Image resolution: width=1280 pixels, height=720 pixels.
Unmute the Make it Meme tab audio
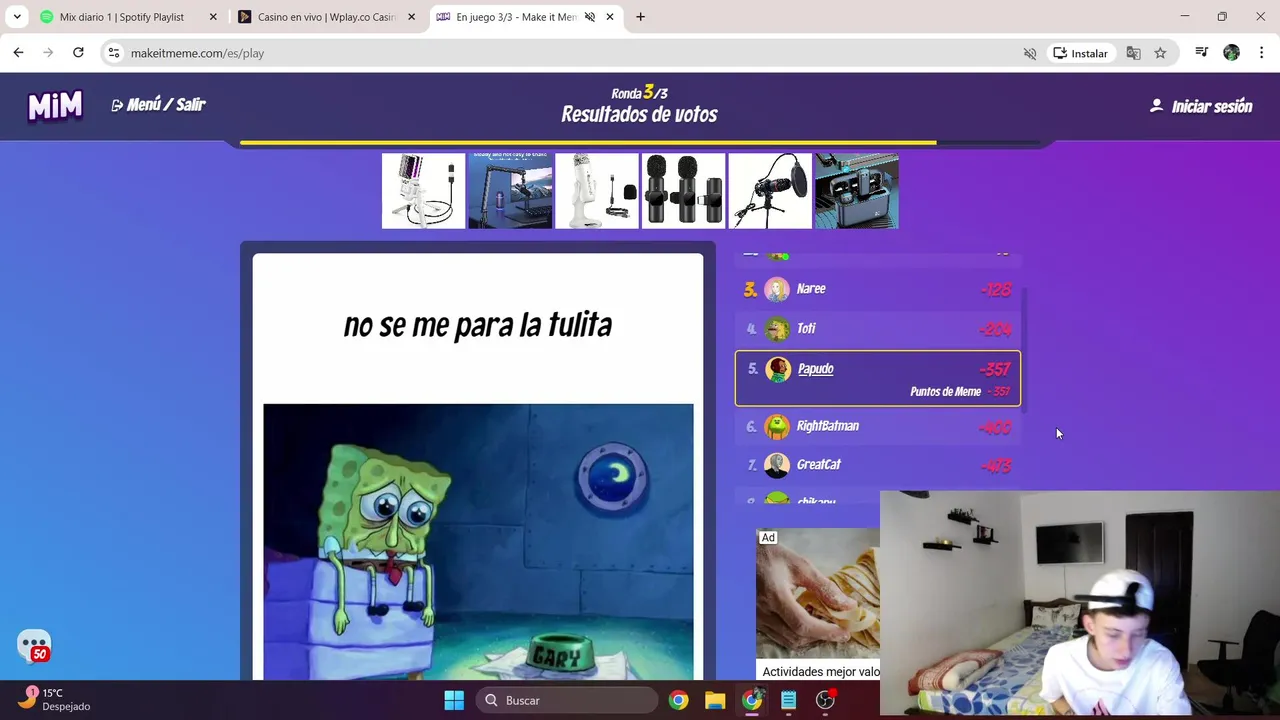pos(590,17)
